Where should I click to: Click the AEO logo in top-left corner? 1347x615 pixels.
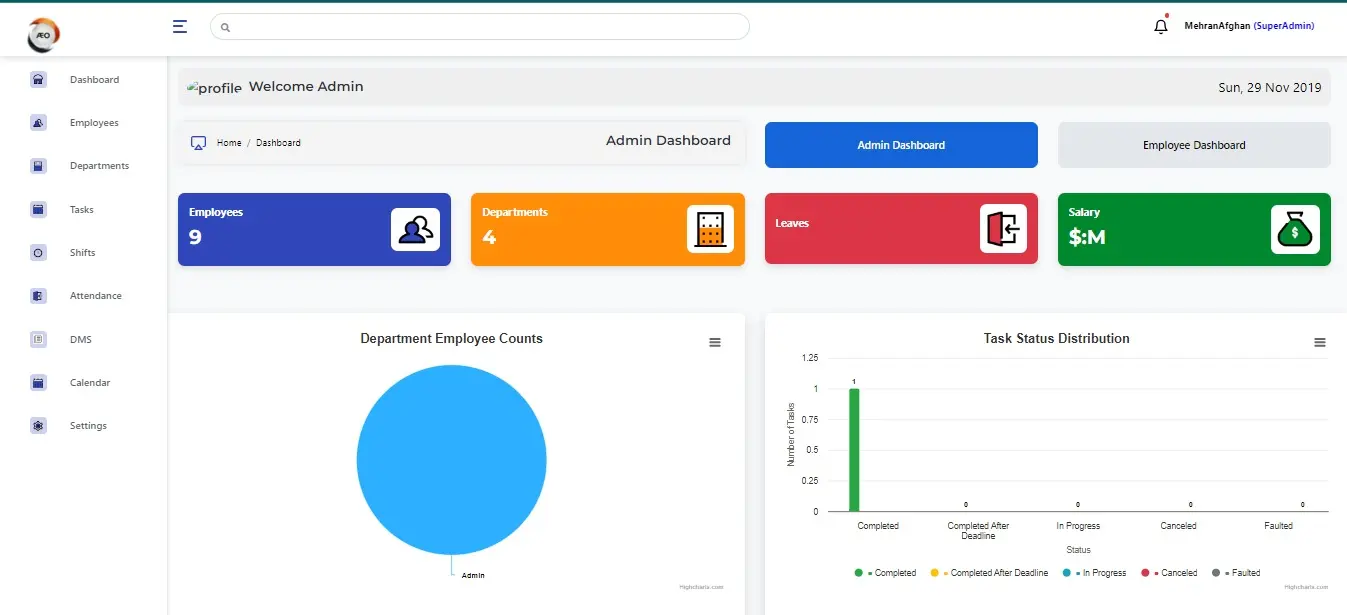click(44, 35)
